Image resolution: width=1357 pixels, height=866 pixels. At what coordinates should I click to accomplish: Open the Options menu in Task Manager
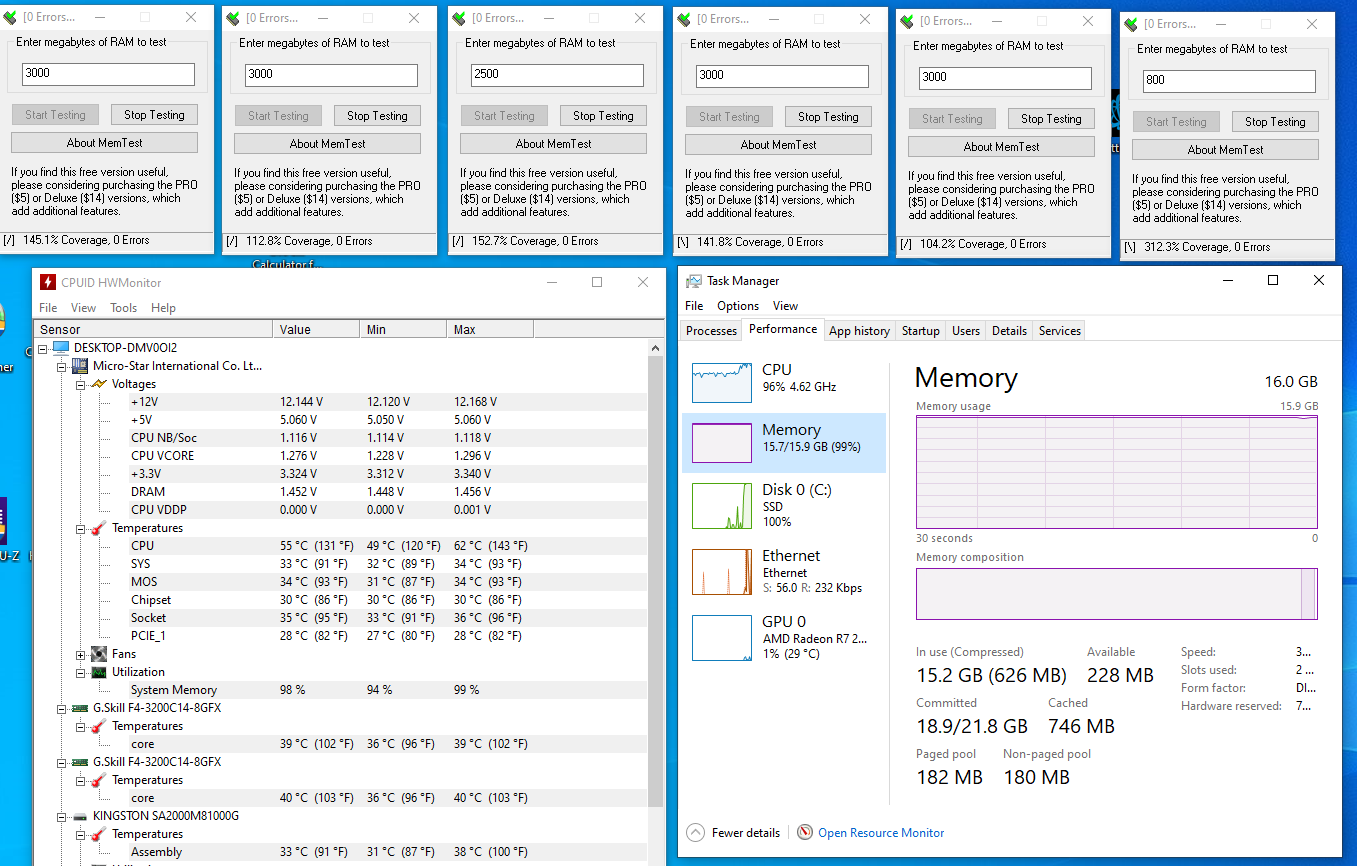[738, 306]
